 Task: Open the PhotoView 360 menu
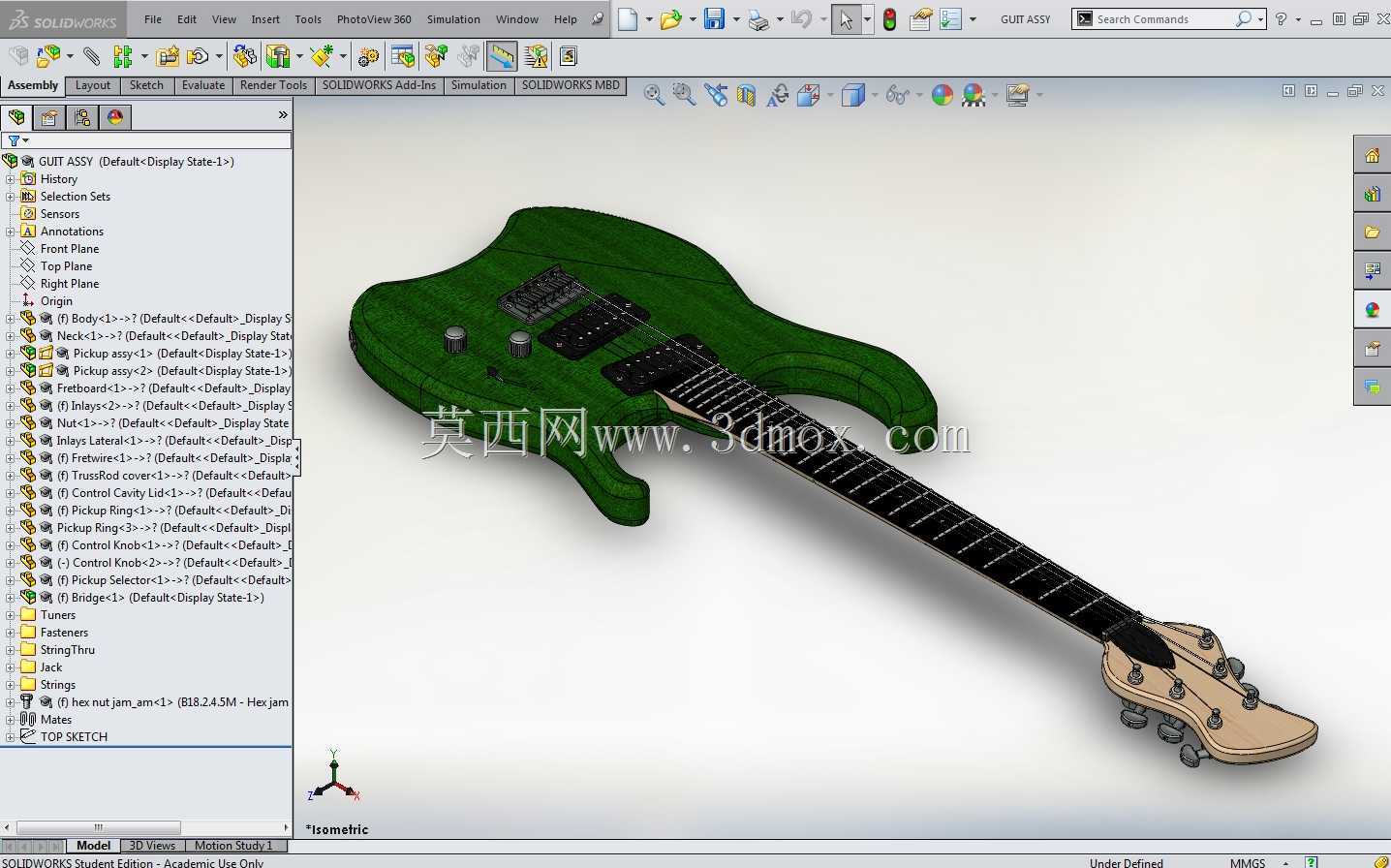[374, 19]
